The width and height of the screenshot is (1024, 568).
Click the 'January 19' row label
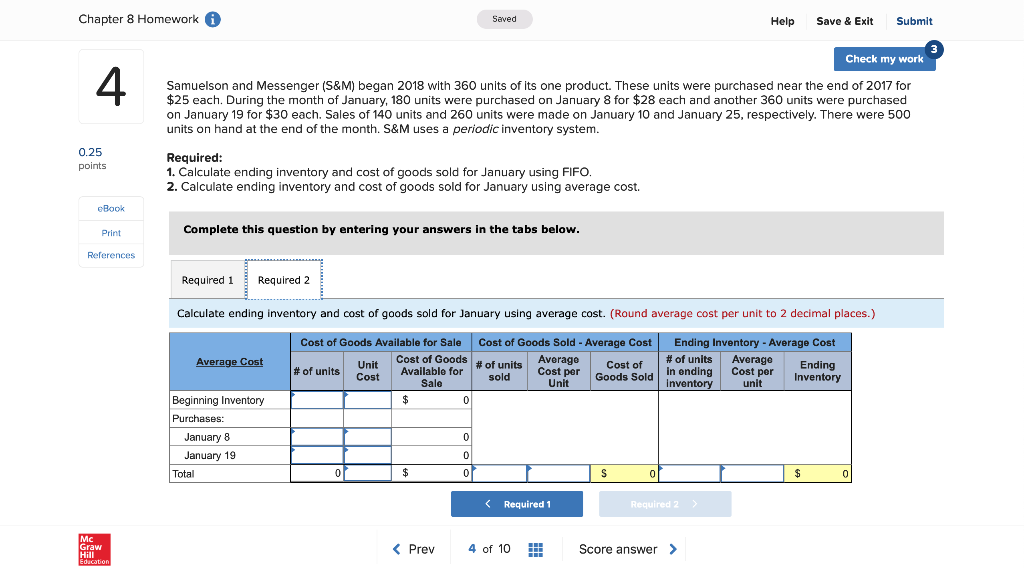[x=210, y=456]
